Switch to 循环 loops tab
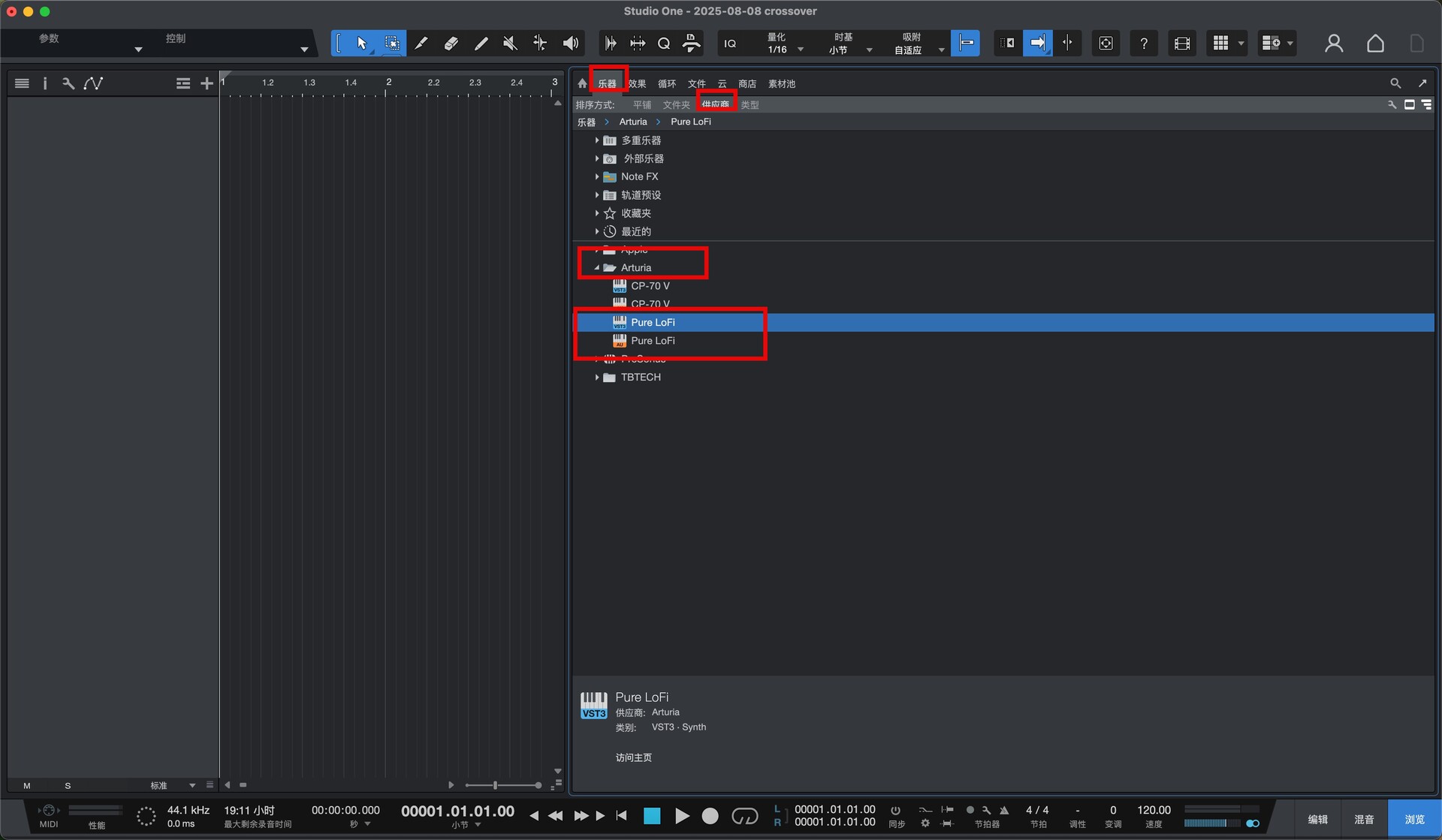The height and width of the screenshot is (840, 1442). 667,83
